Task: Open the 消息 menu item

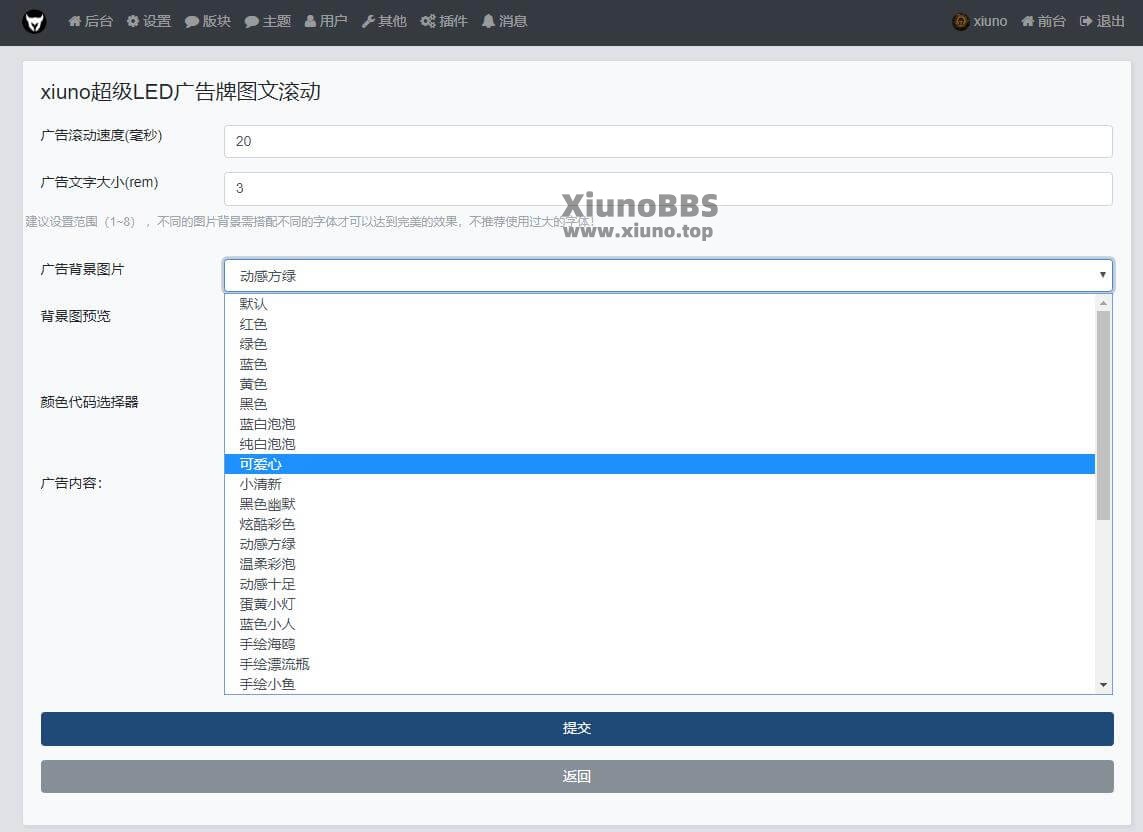Action: [x=504, y=21]
